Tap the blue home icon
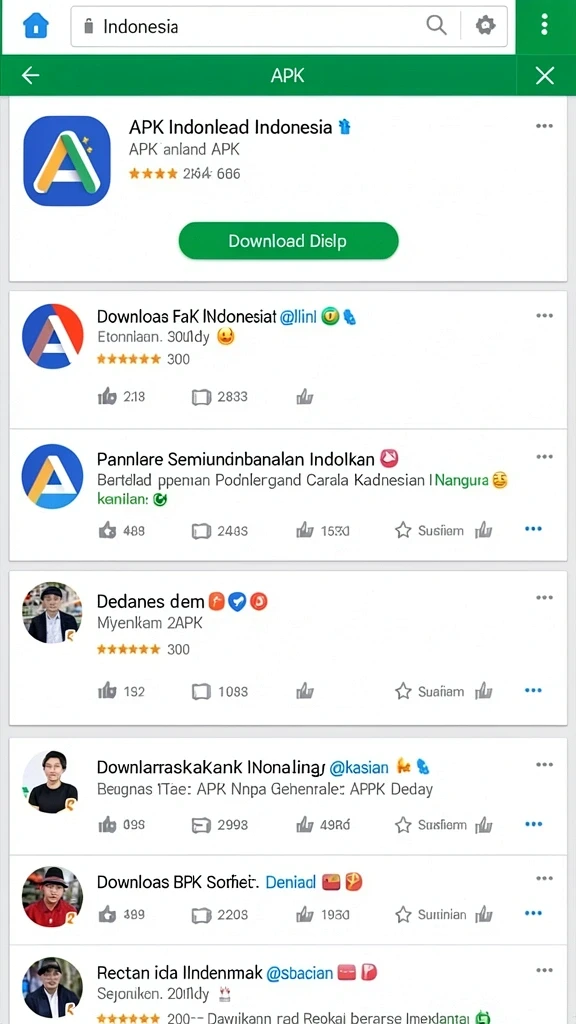Image resolution: width=576 pixels, height=1024 pixels. pyautogui.click(x=35, y=26)
